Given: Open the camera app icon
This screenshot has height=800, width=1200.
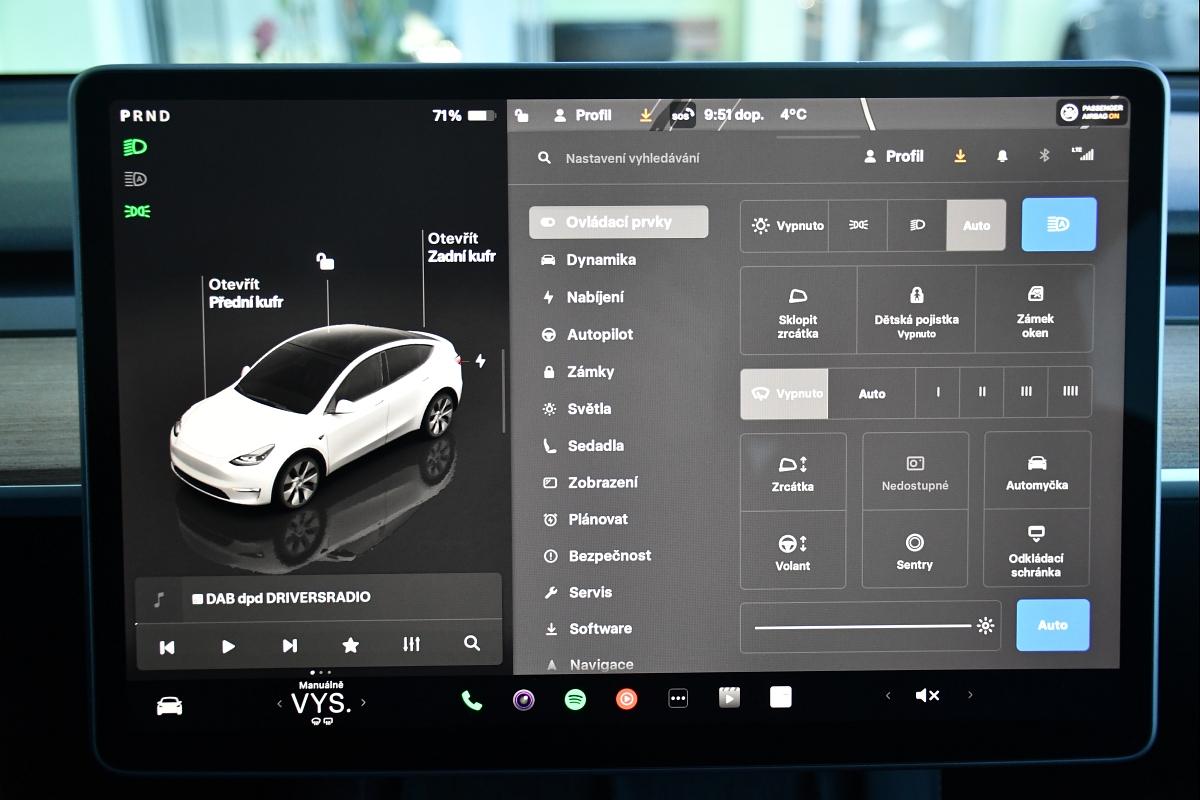Looking at the screenshot, I should click(x=524, y=700).
